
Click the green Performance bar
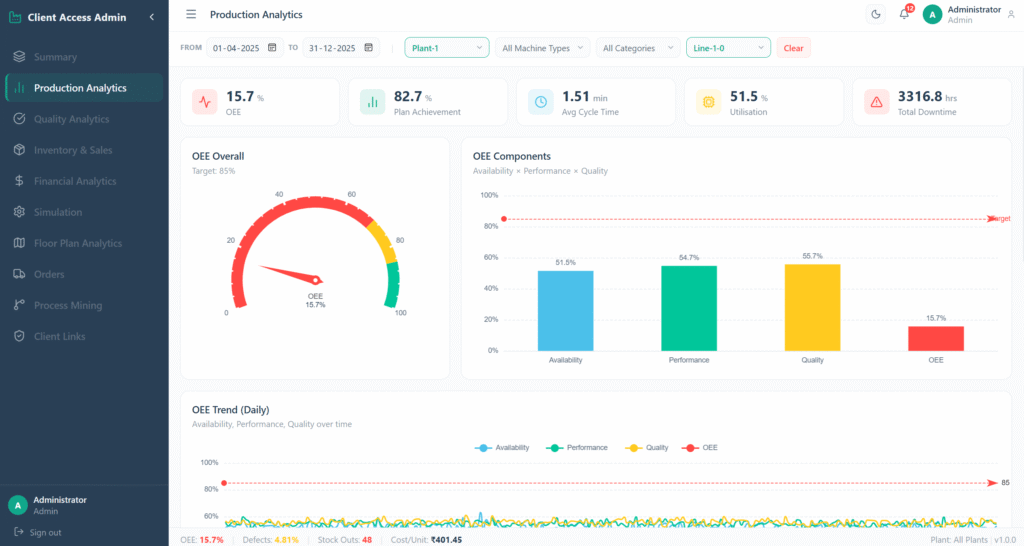[689, 308]
